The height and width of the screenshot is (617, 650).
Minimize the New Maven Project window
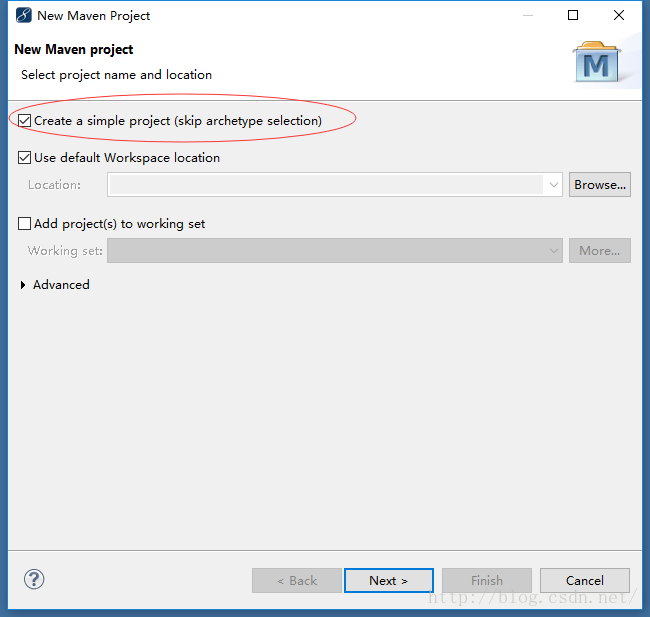coord(527,16)
